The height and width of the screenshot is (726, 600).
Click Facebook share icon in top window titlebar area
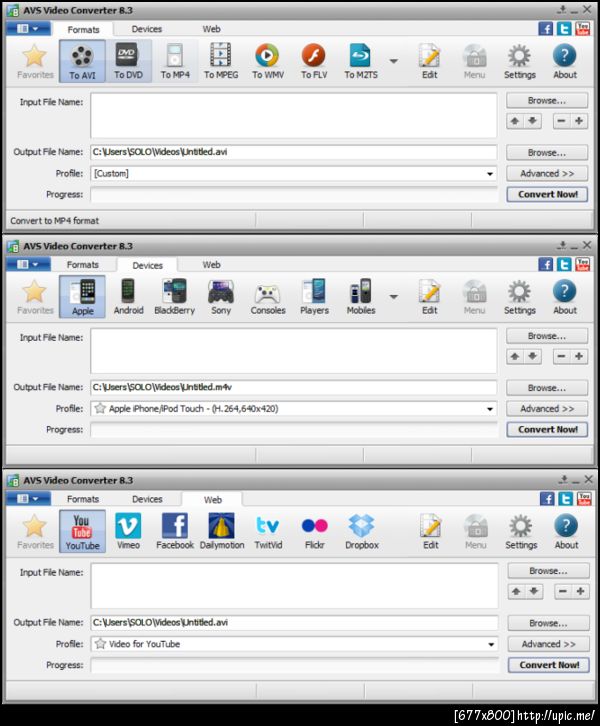click(546, 29)
